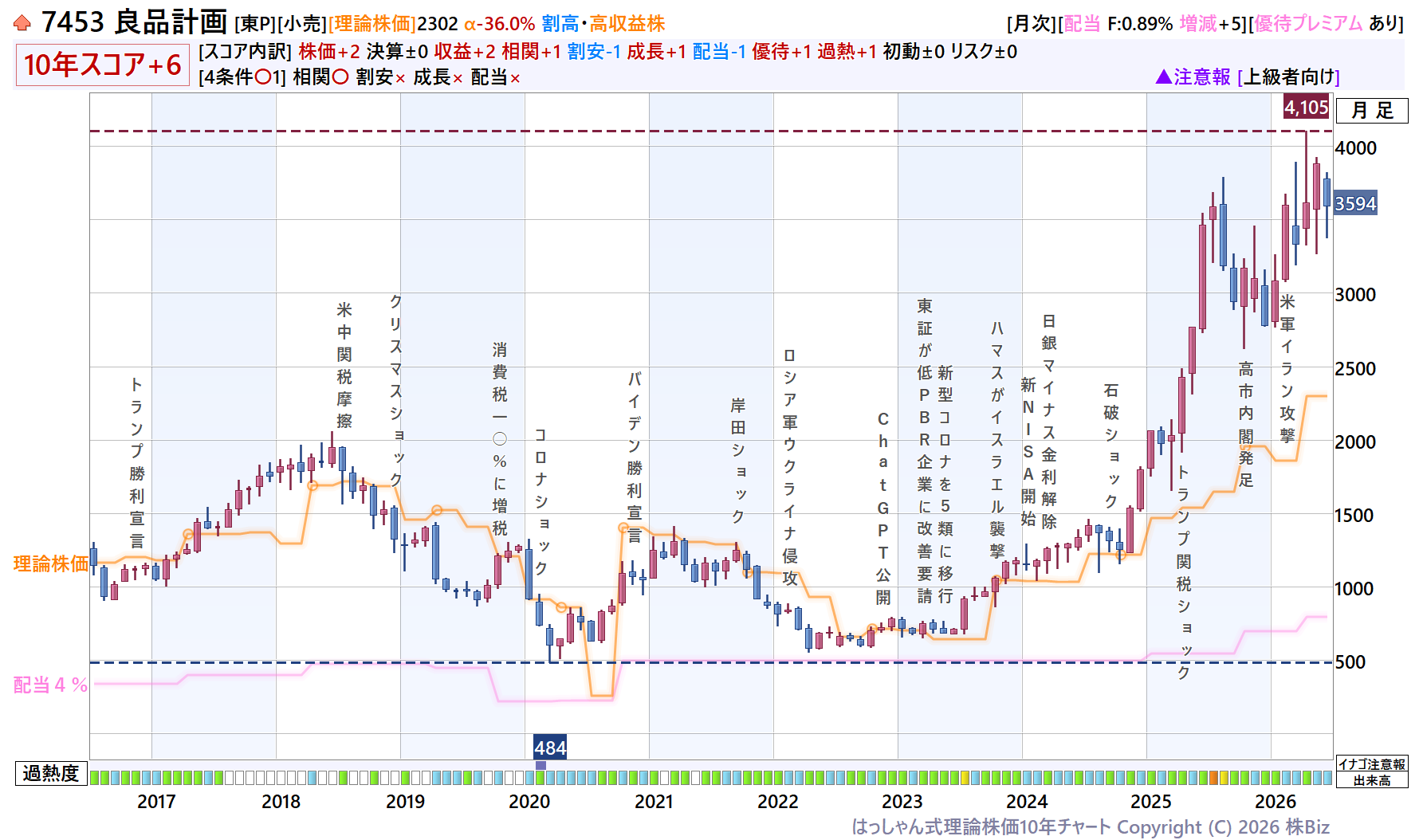
Task: Click the トランプ関税ショック event annotation
Action: tap(1184, 571)
